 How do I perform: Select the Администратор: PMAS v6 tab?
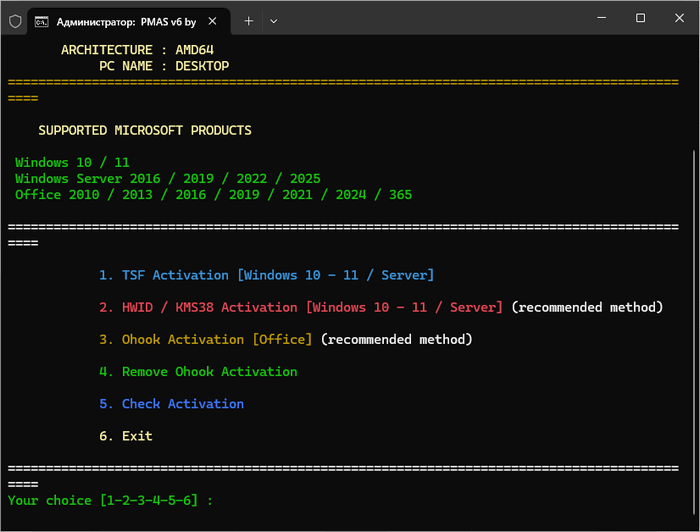(129, 21)
